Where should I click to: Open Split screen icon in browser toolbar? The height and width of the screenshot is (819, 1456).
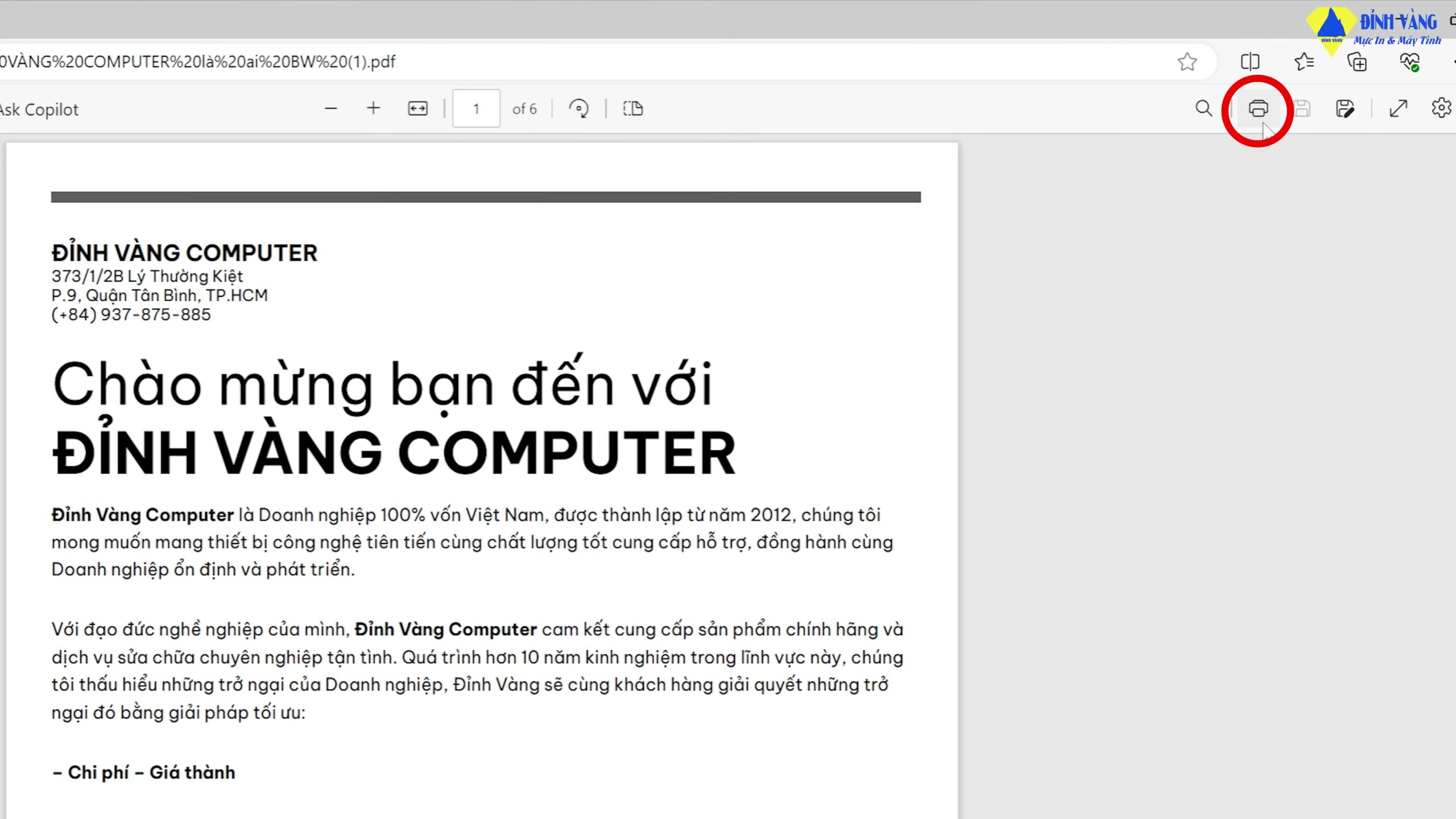(1250, 61)
